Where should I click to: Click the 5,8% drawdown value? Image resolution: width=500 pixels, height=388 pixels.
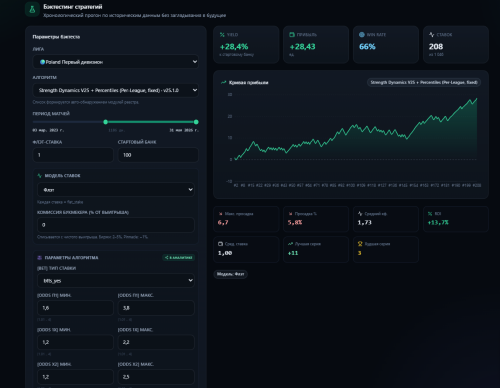click(x=295, y=222)
